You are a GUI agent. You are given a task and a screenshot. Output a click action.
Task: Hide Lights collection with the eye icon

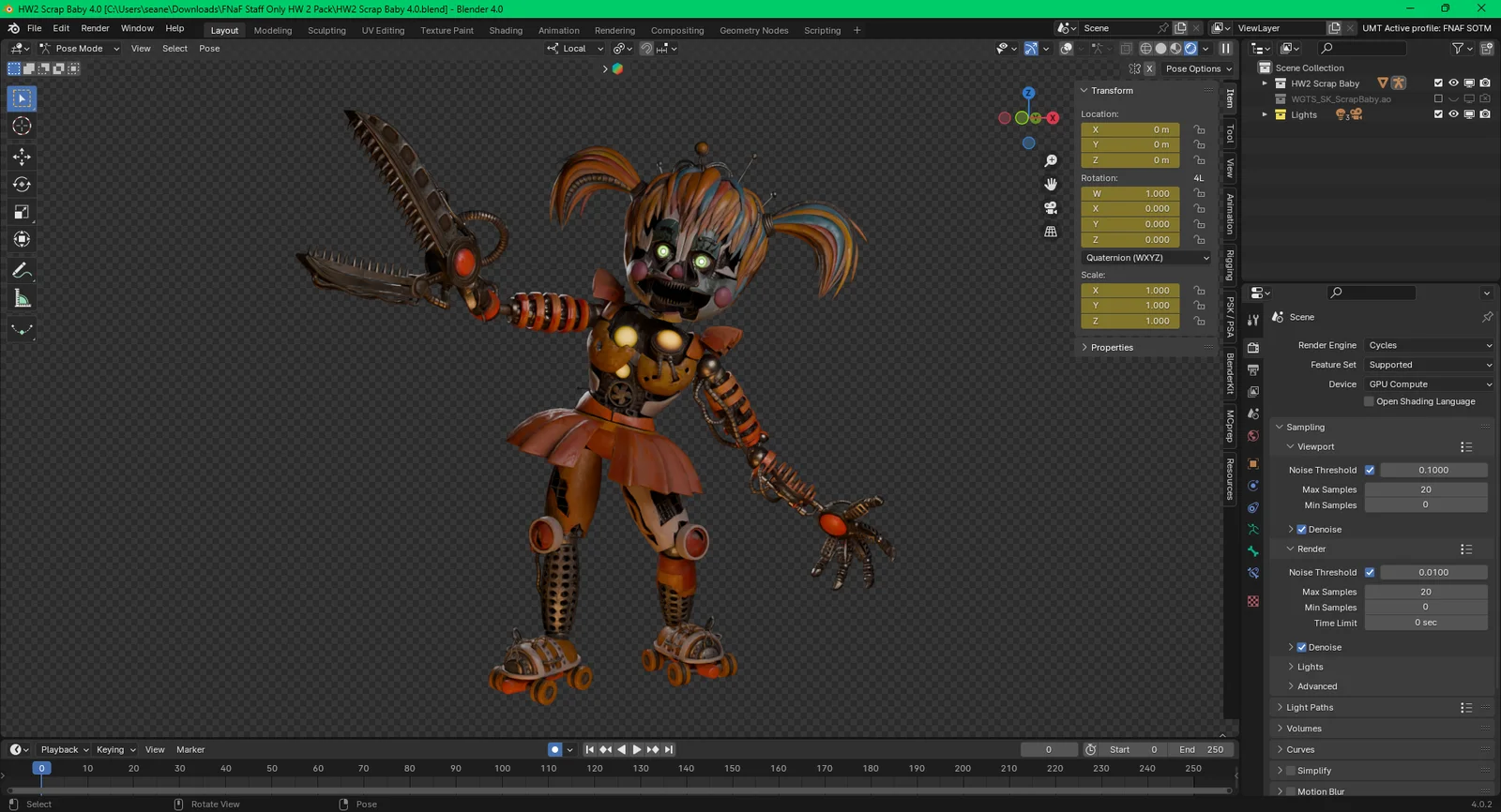(1453, 114)
